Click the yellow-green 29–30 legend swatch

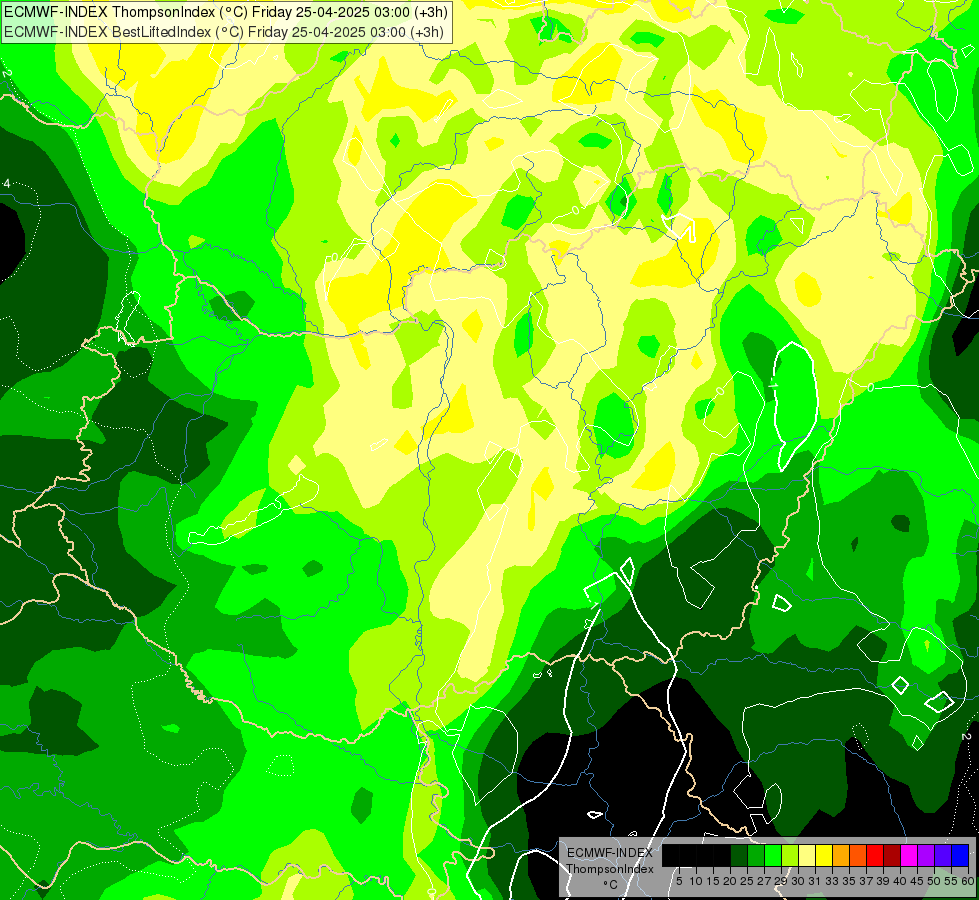pyautogui.click(x=790, y=856)
